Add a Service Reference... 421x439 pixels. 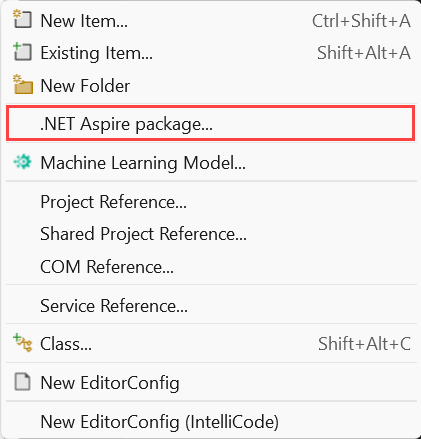pyautogui.click(x=210, y=305)
